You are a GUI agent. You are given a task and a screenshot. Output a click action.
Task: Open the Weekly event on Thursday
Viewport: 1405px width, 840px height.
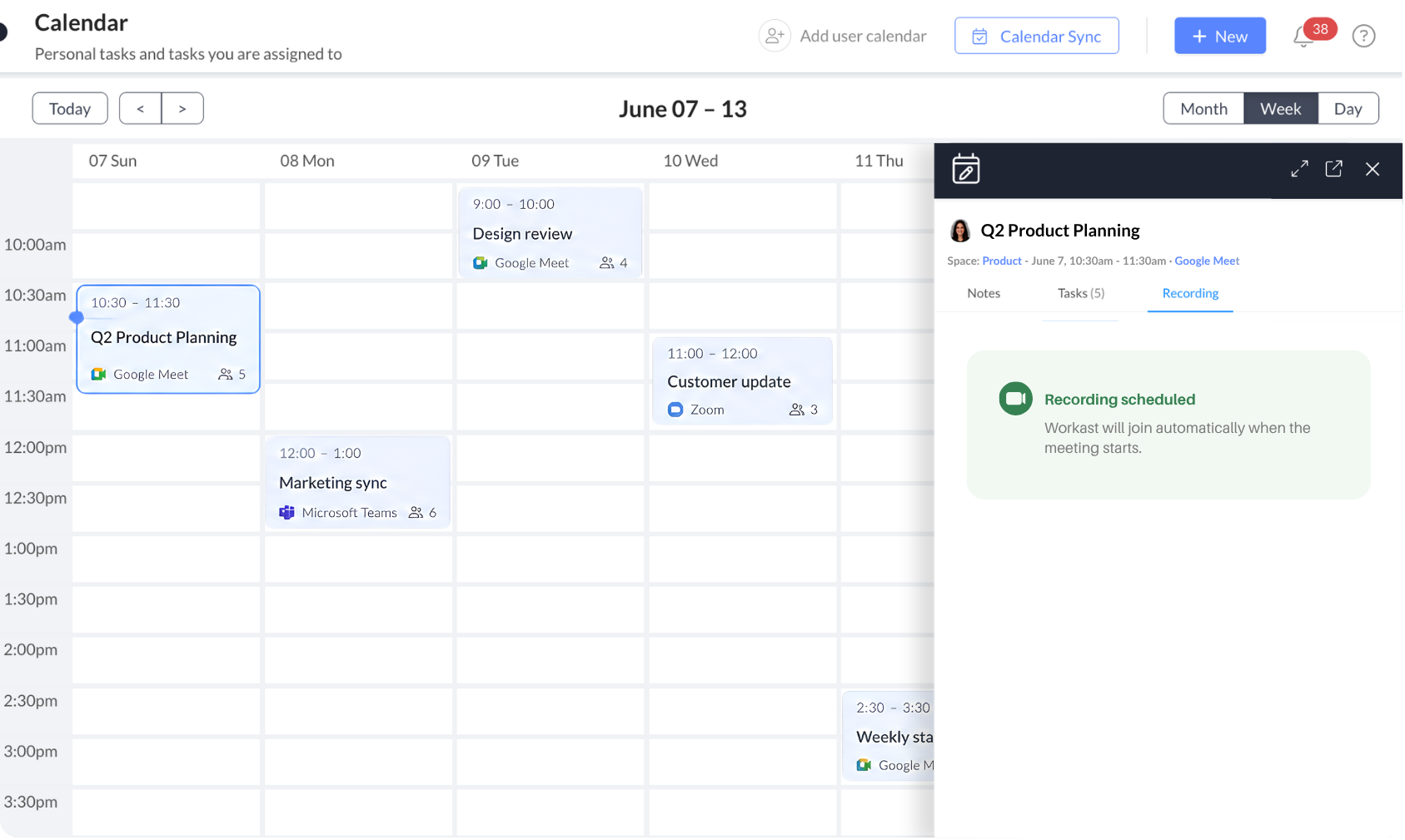click(x=888, y=736)
